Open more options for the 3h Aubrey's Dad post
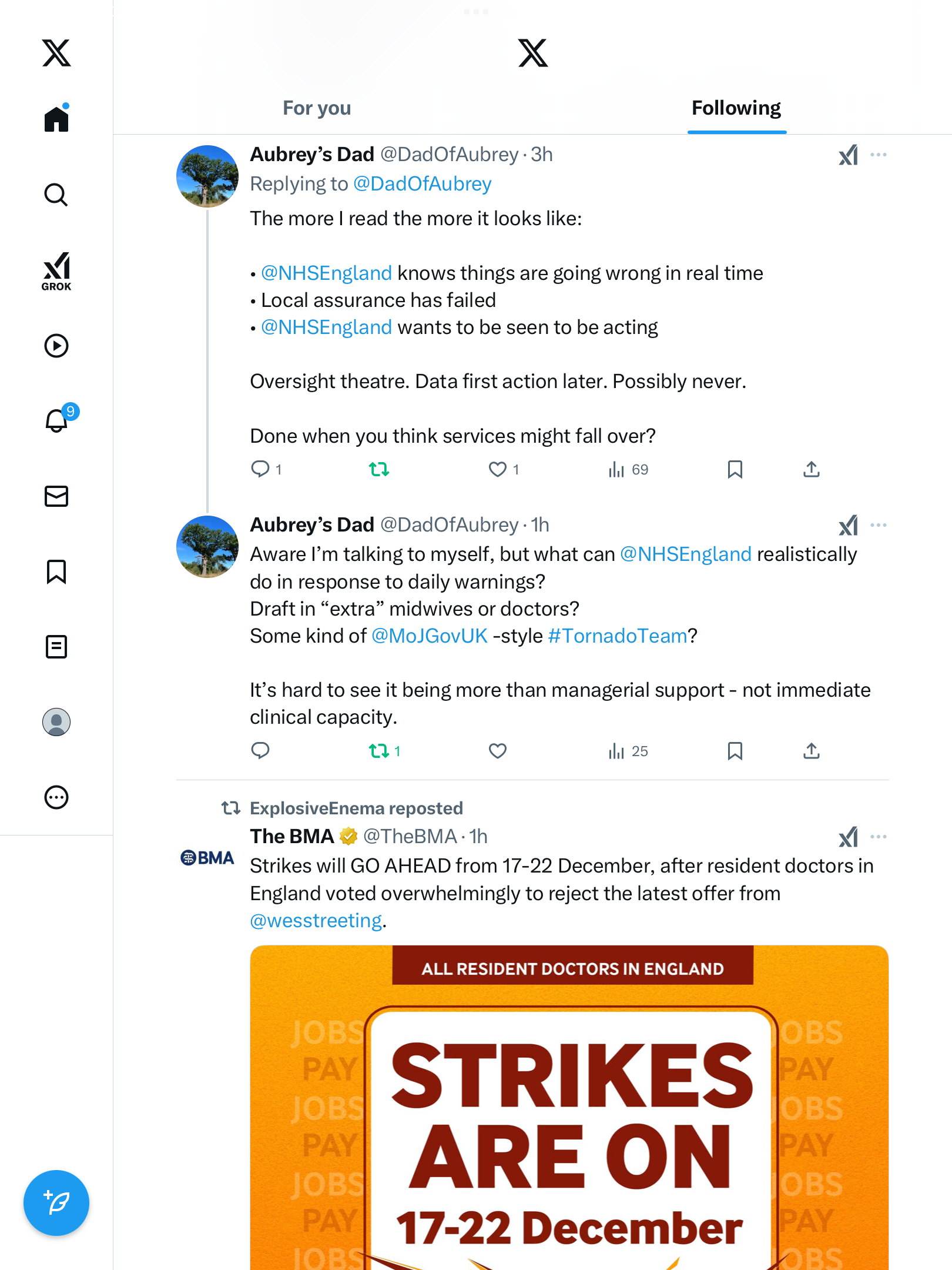 pos(879,155)
